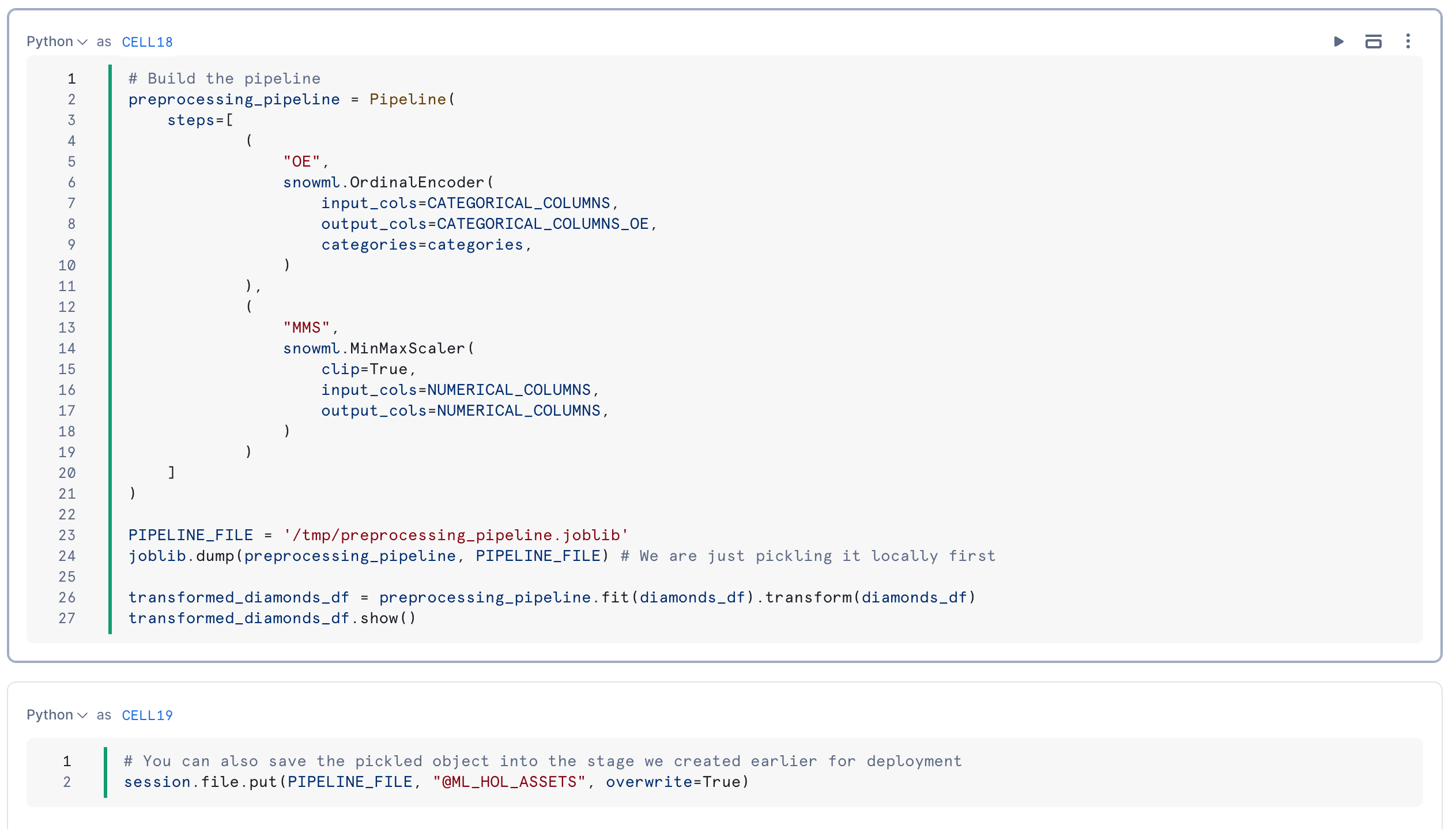Open the Python language dropdown for CELL18
Viewport: 1456px width, 829px height.
(56, 42)
